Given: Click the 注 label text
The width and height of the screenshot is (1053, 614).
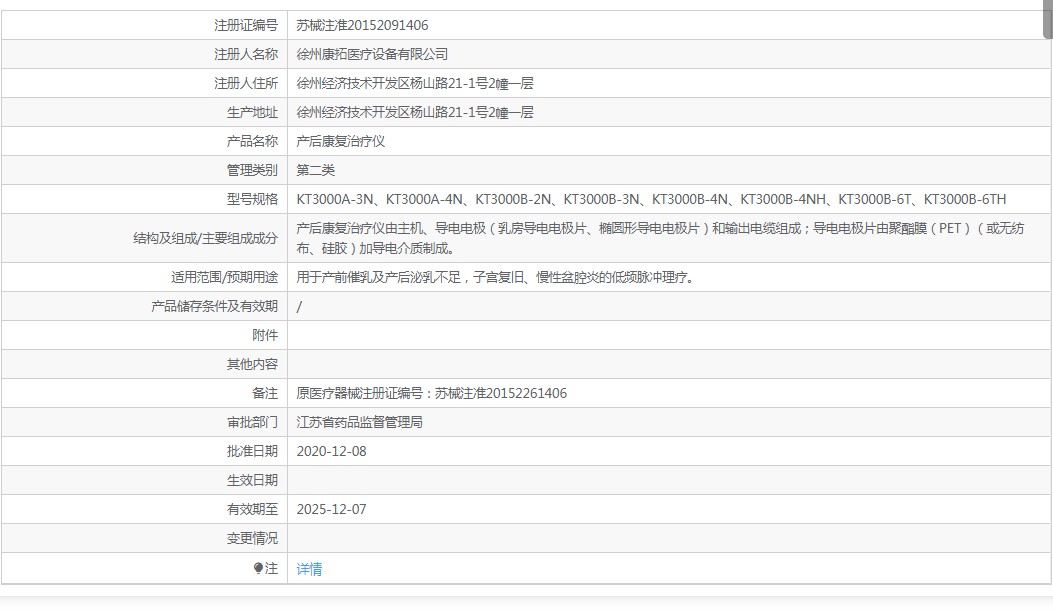Looking at the screenshot, I should coord(271,568).
